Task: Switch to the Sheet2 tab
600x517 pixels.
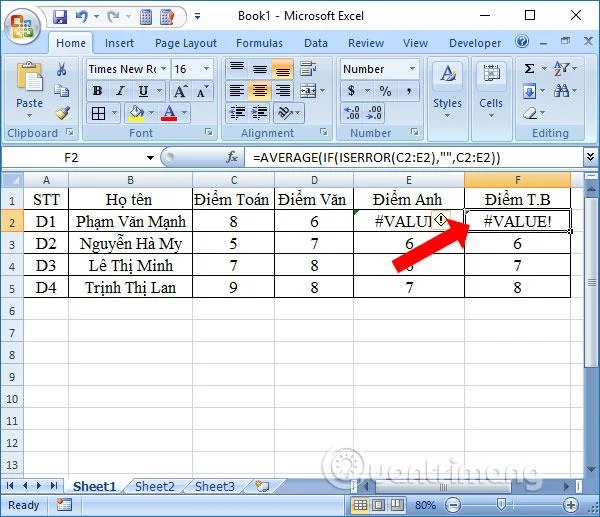Action: pos(155,486)
